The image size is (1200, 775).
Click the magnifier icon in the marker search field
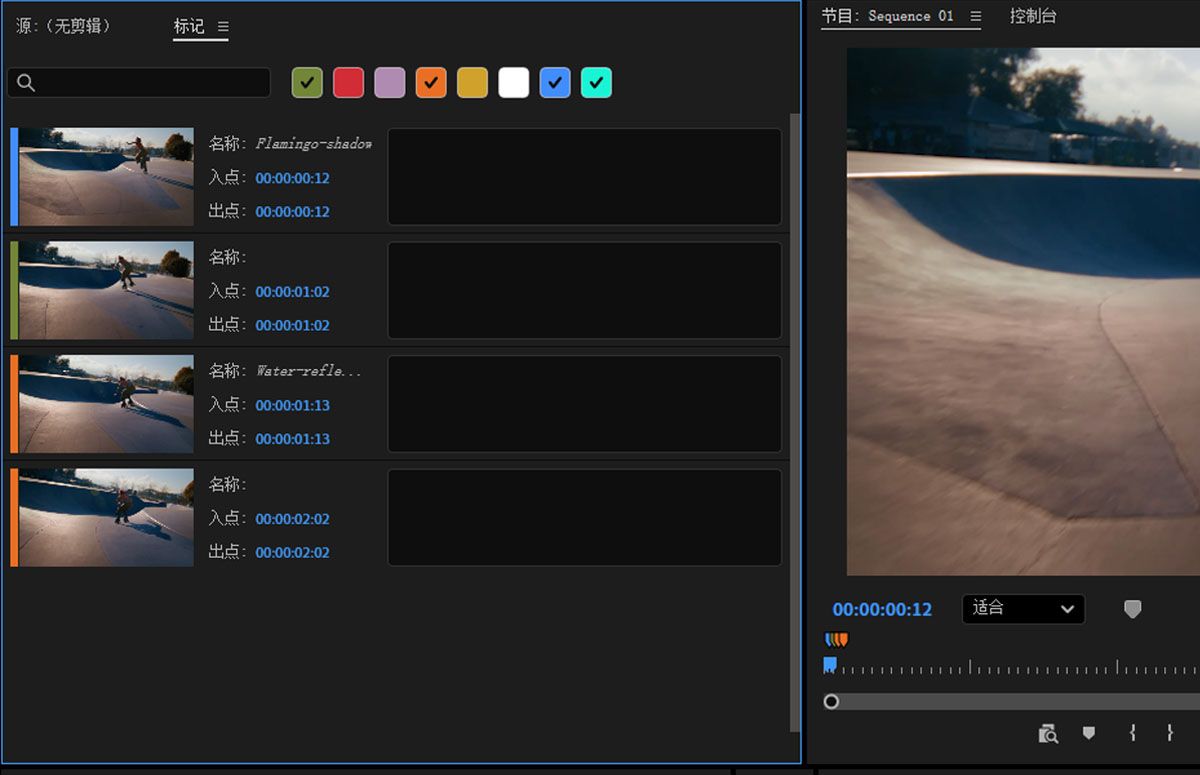(x=25, y=82)
